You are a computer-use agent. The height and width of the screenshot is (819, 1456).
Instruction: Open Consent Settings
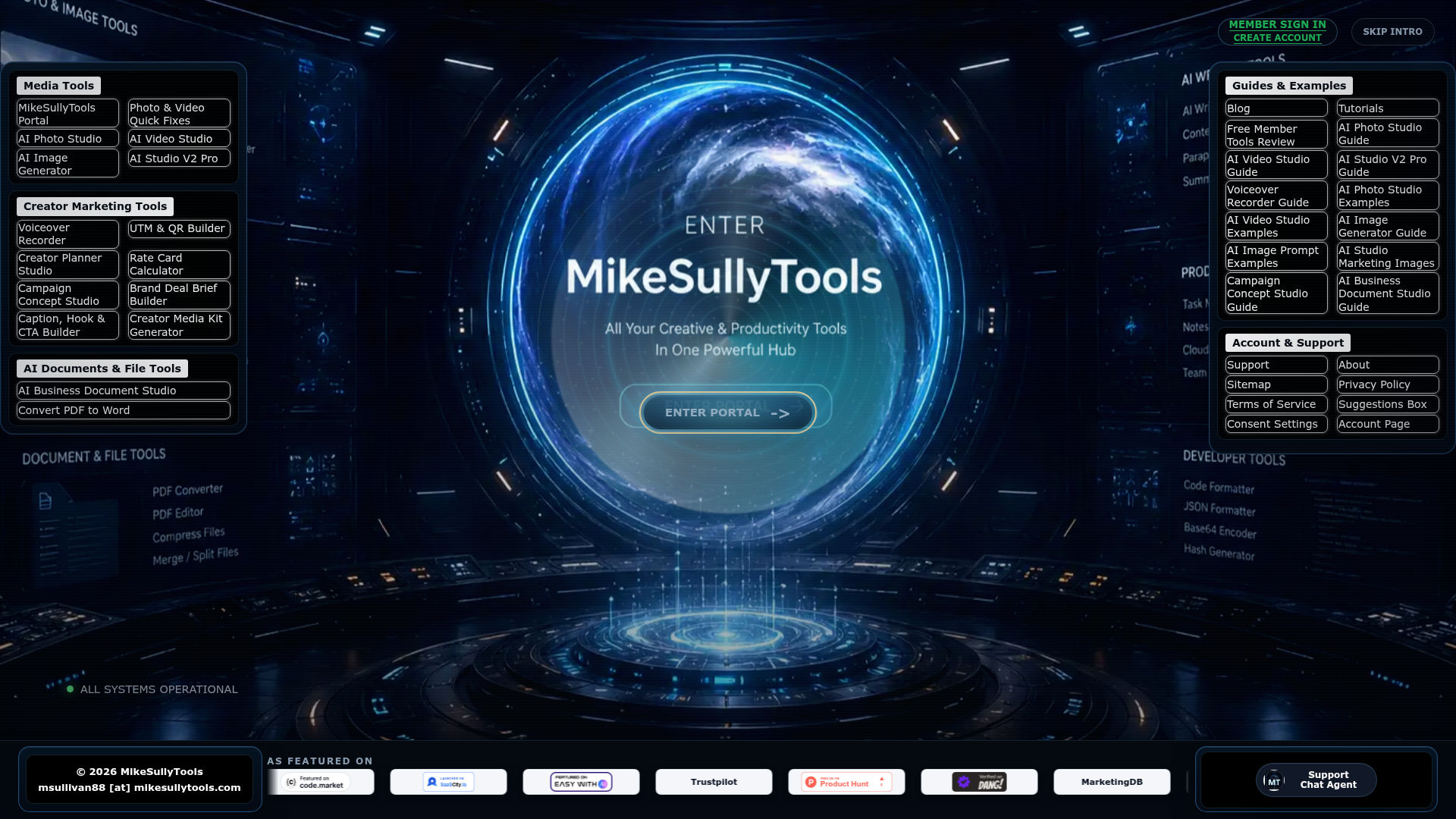coord(1276,424)
